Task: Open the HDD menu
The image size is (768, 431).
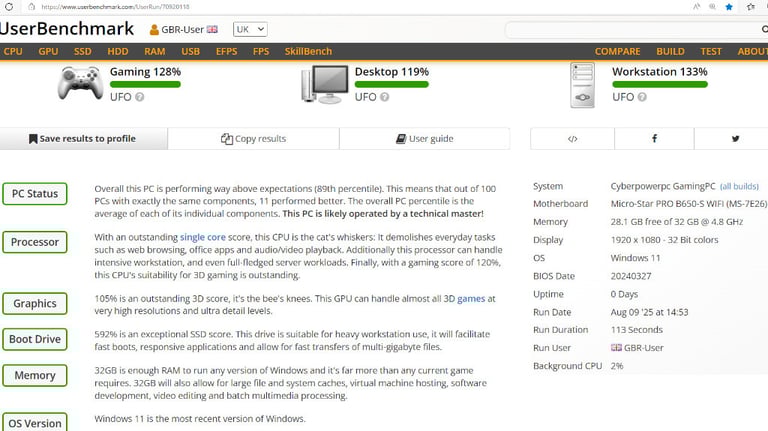Action: click(118, 51)
